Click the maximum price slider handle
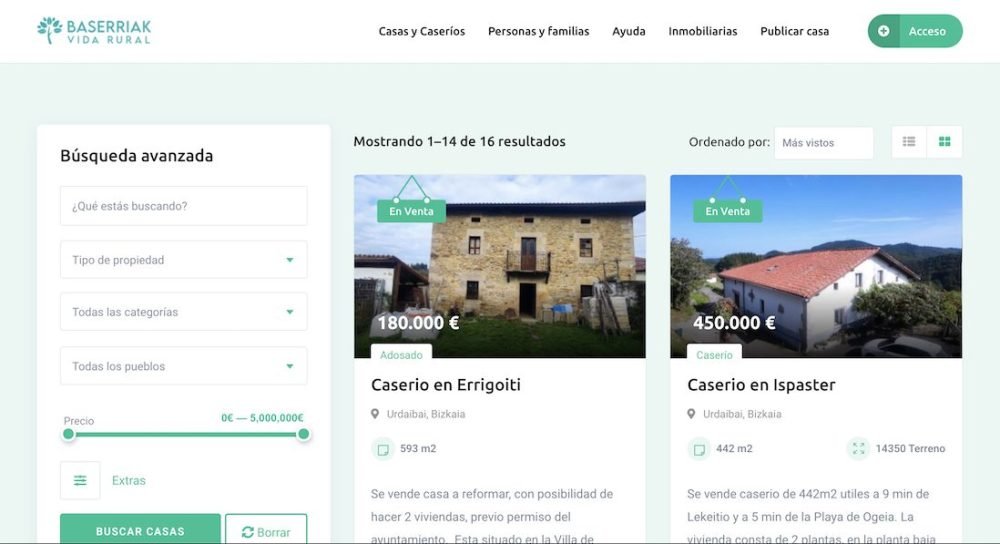The image size is (1000, 544). click(304, 434)
